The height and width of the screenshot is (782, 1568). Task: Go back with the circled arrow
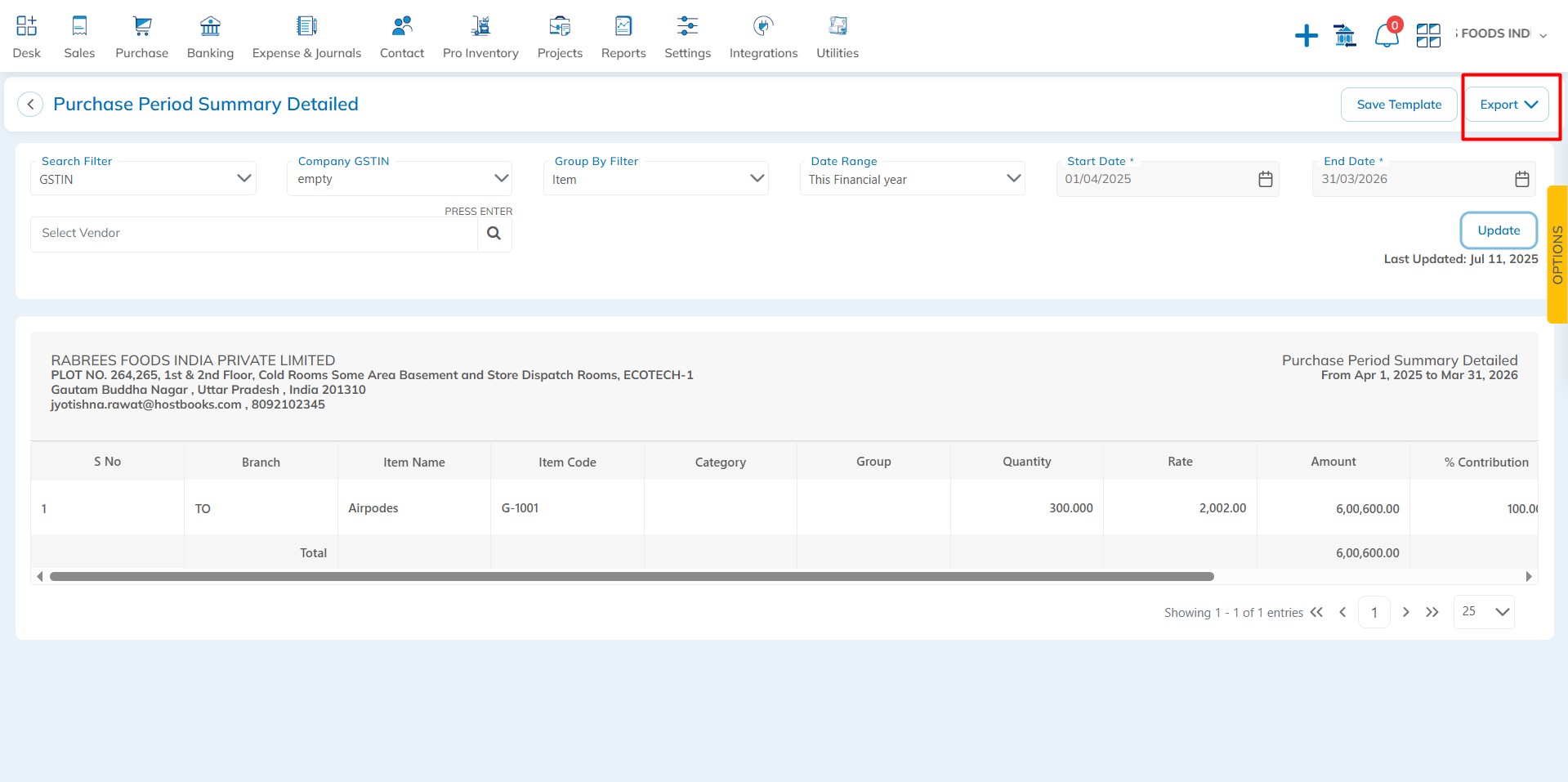pyautogui.click(x=30, y=105)
